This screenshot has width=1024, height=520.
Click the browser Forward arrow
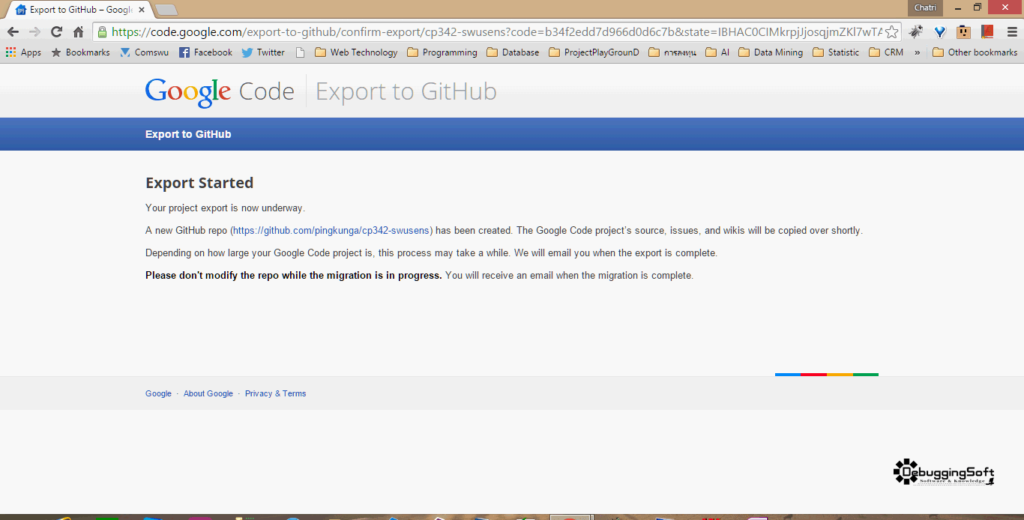(35, 31)
